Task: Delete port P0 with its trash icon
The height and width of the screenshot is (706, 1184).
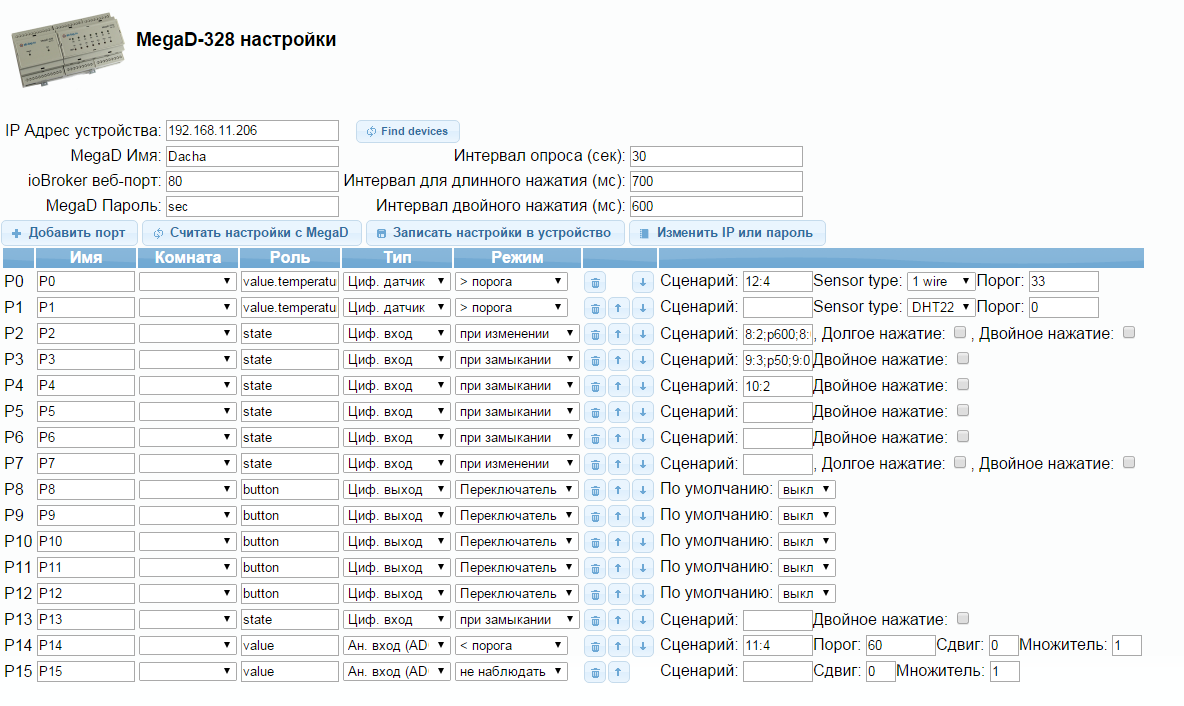Action: [x=595, y=282]
